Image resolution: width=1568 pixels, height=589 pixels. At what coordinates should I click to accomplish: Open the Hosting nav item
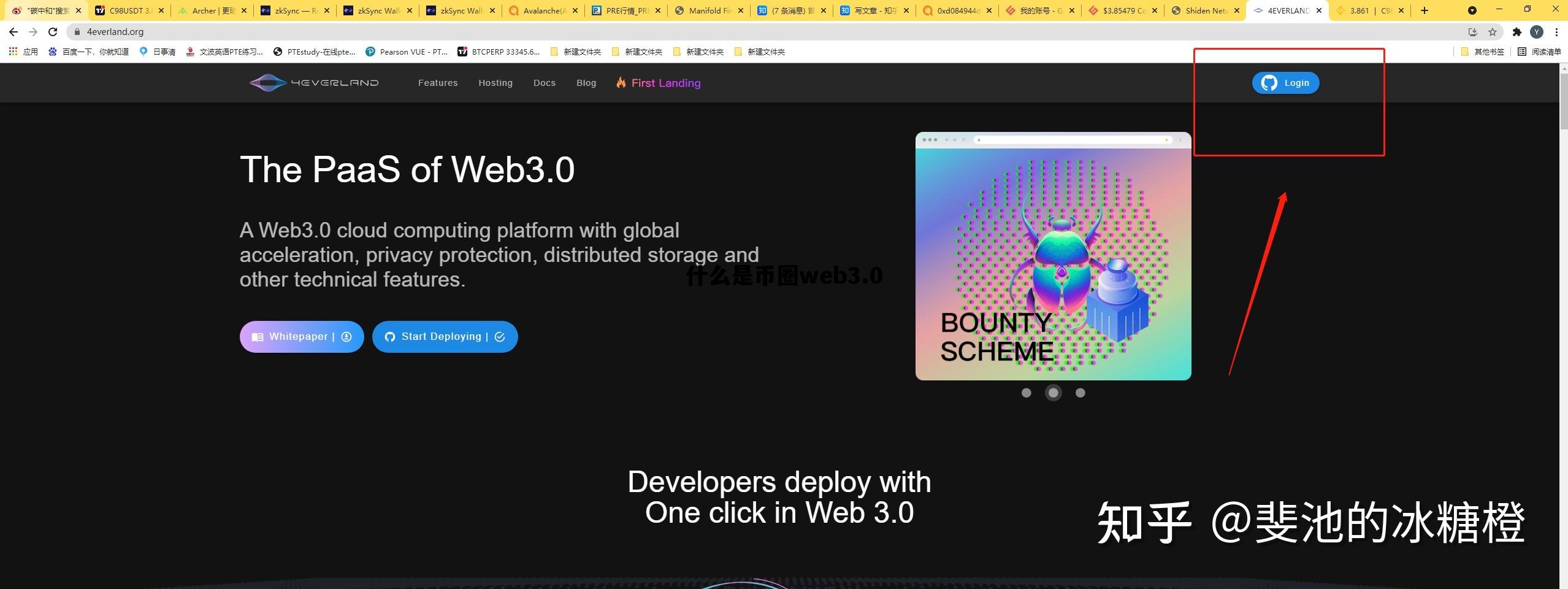tap(495, 83)
